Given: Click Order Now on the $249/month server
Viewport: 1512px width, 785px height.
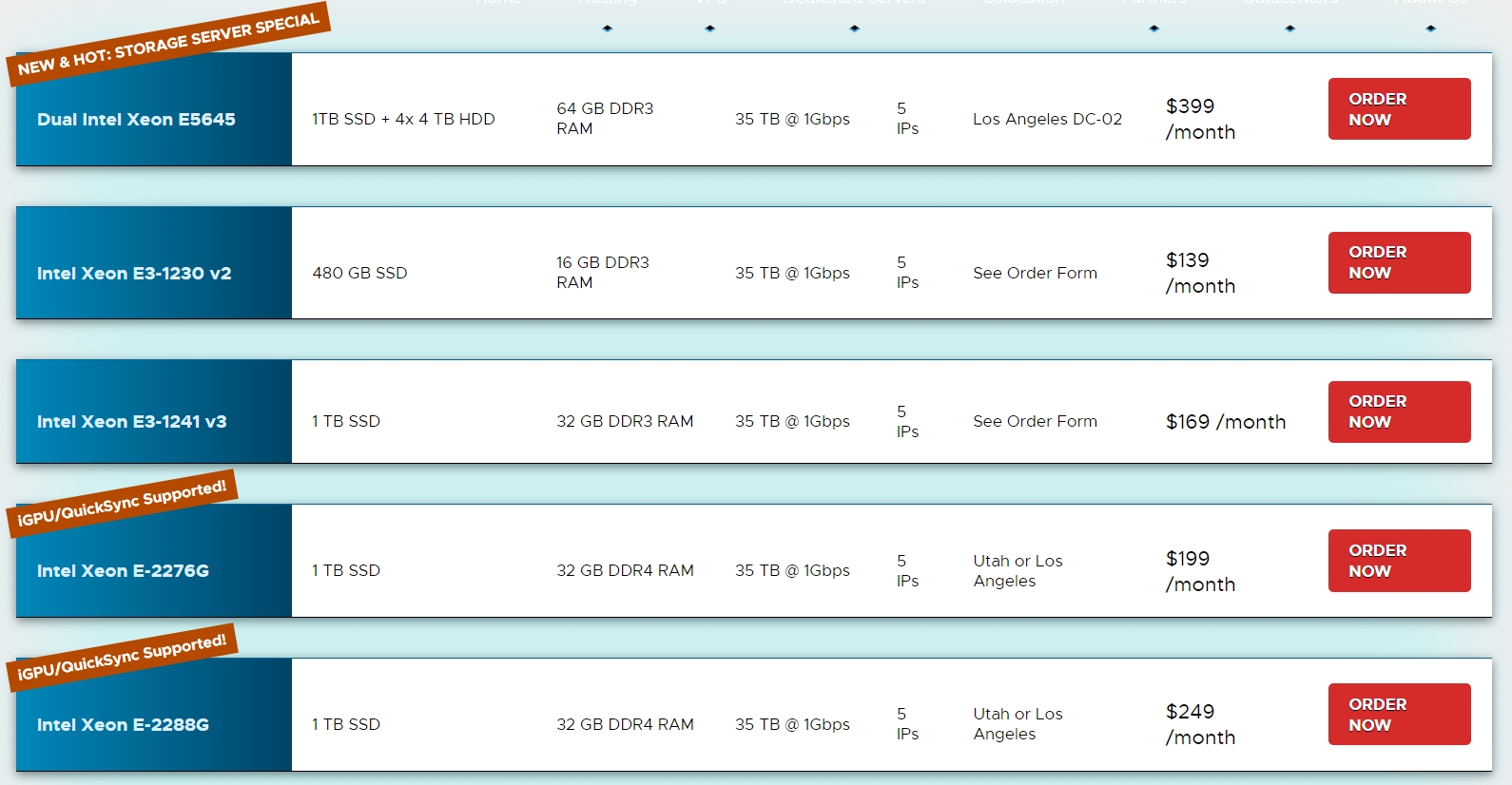Looking at the screenshot, I should (x=1398, y=714).
